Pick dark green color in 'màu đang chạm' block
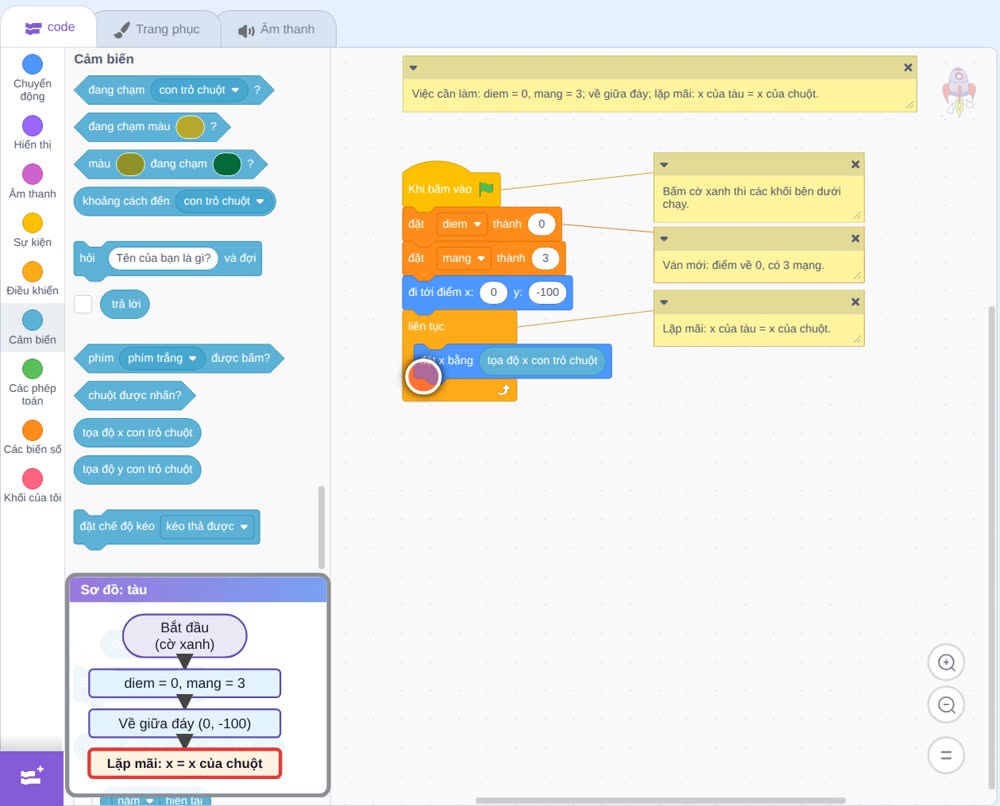Viewport: 1000px width, 806px height. [x=226, y=164]
